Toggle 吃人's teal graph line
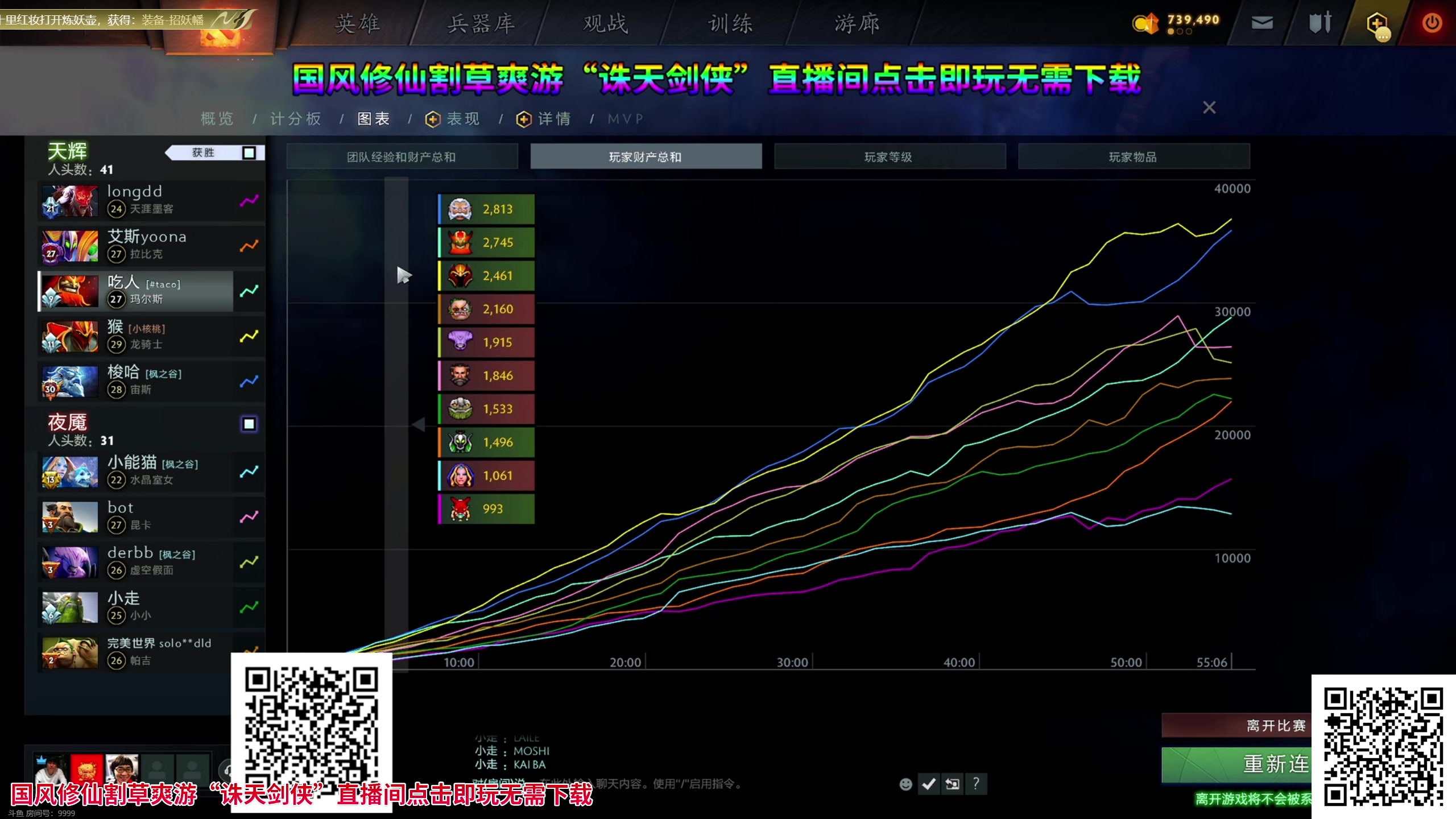This screenshot has width=1456, height=819. 249,291
